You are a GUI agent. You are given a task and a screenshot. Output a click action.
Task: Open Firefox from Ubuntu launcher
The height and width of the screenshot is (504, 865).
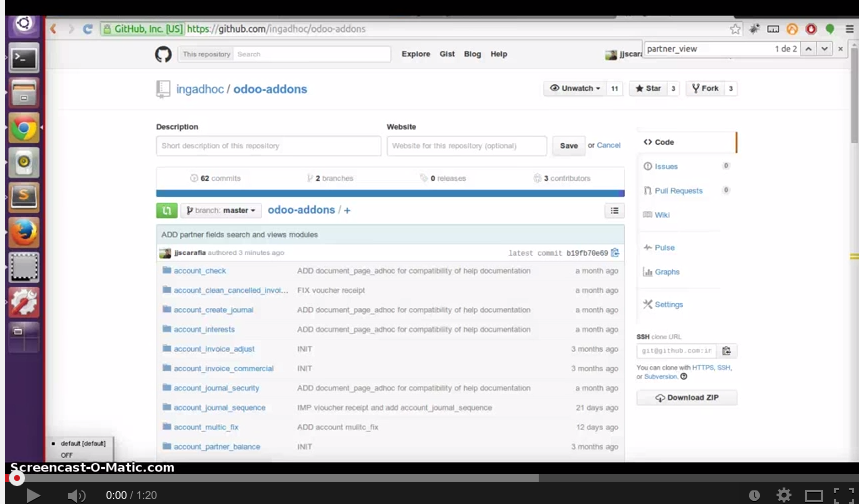pos(24,232)
